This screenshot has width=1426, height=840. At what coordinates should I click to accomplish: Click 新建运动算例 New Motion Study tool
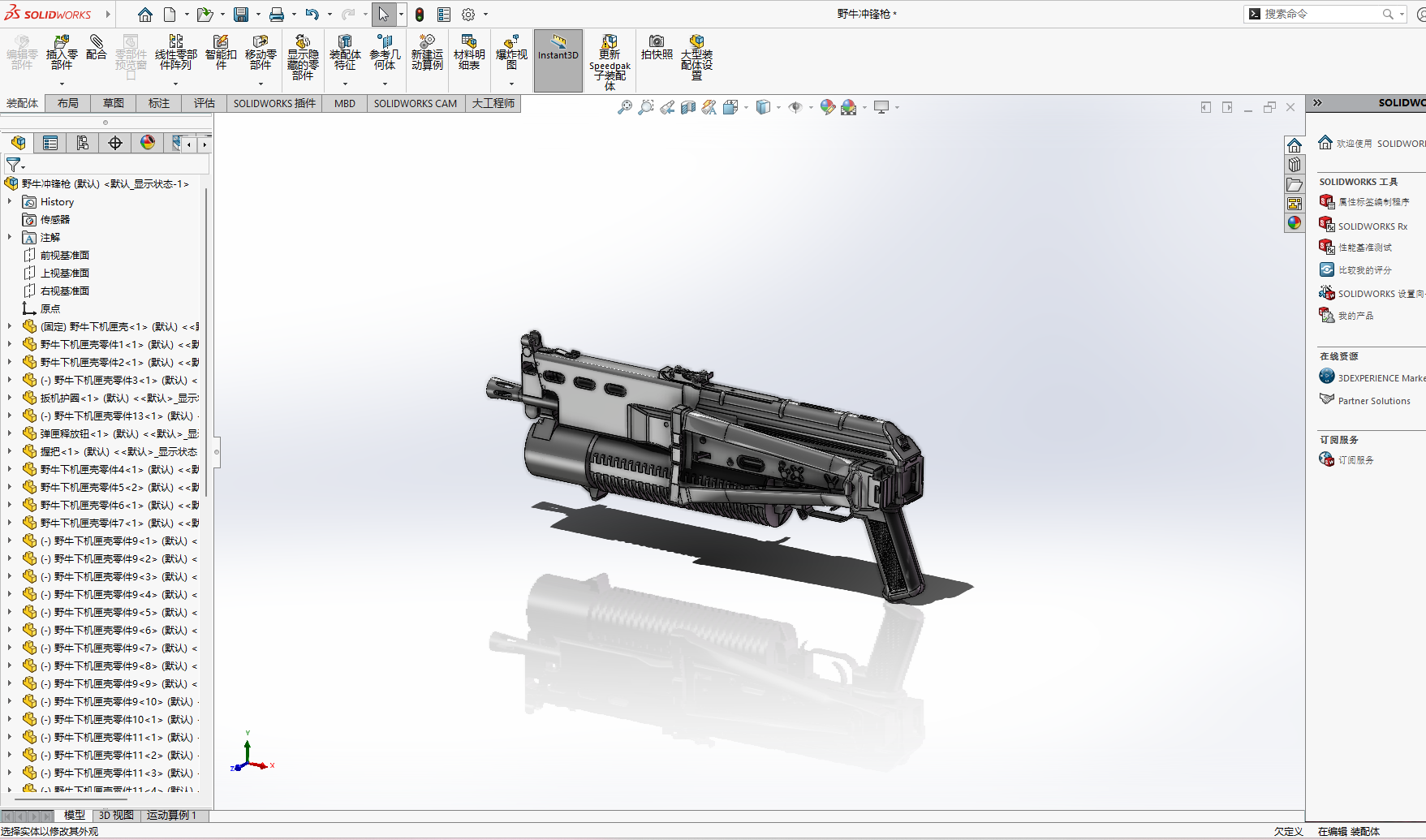(x=427, y=52)
